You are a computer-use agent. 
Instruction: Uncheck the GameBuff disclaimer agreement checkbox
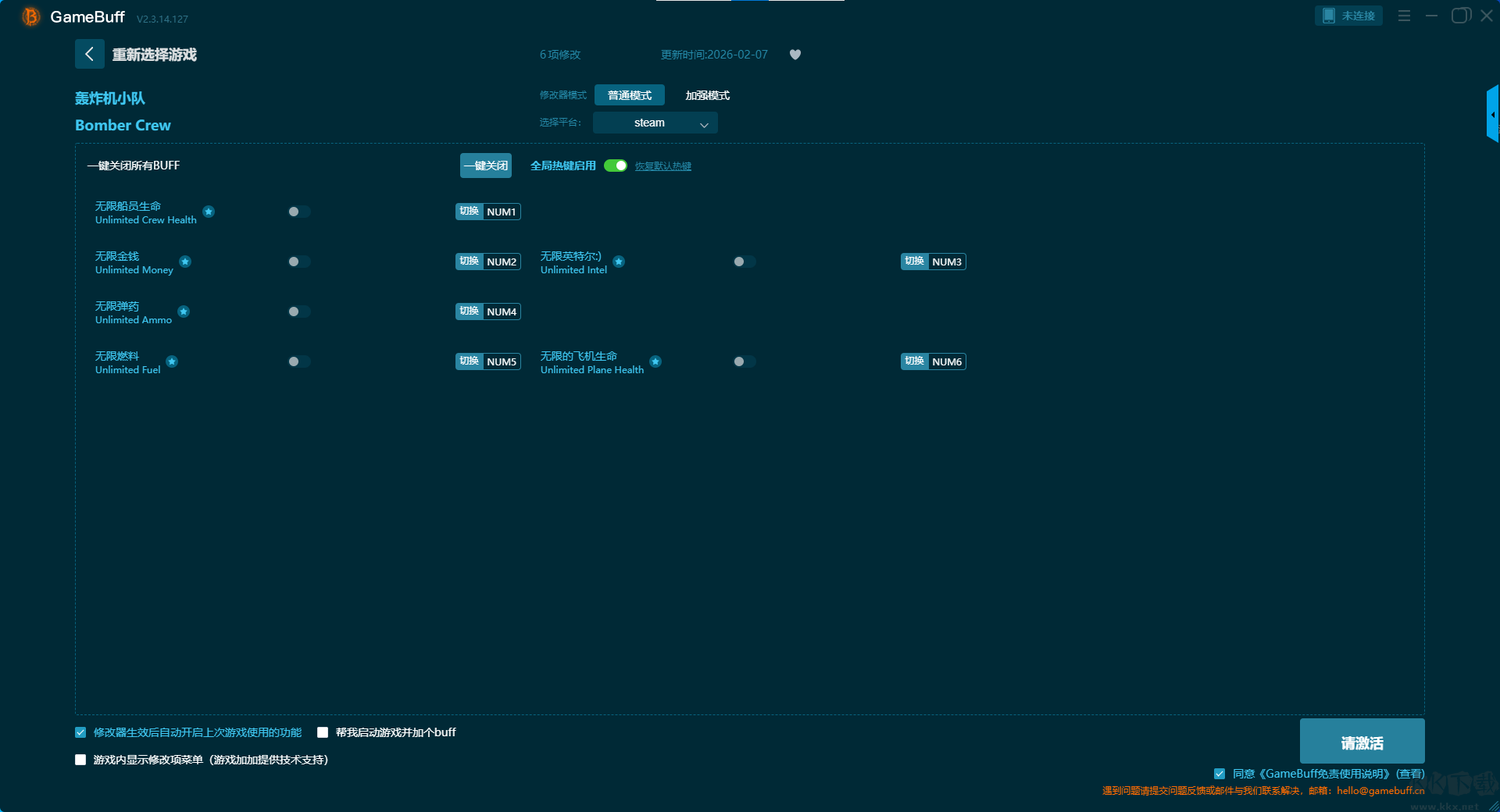click(1219, 774)
